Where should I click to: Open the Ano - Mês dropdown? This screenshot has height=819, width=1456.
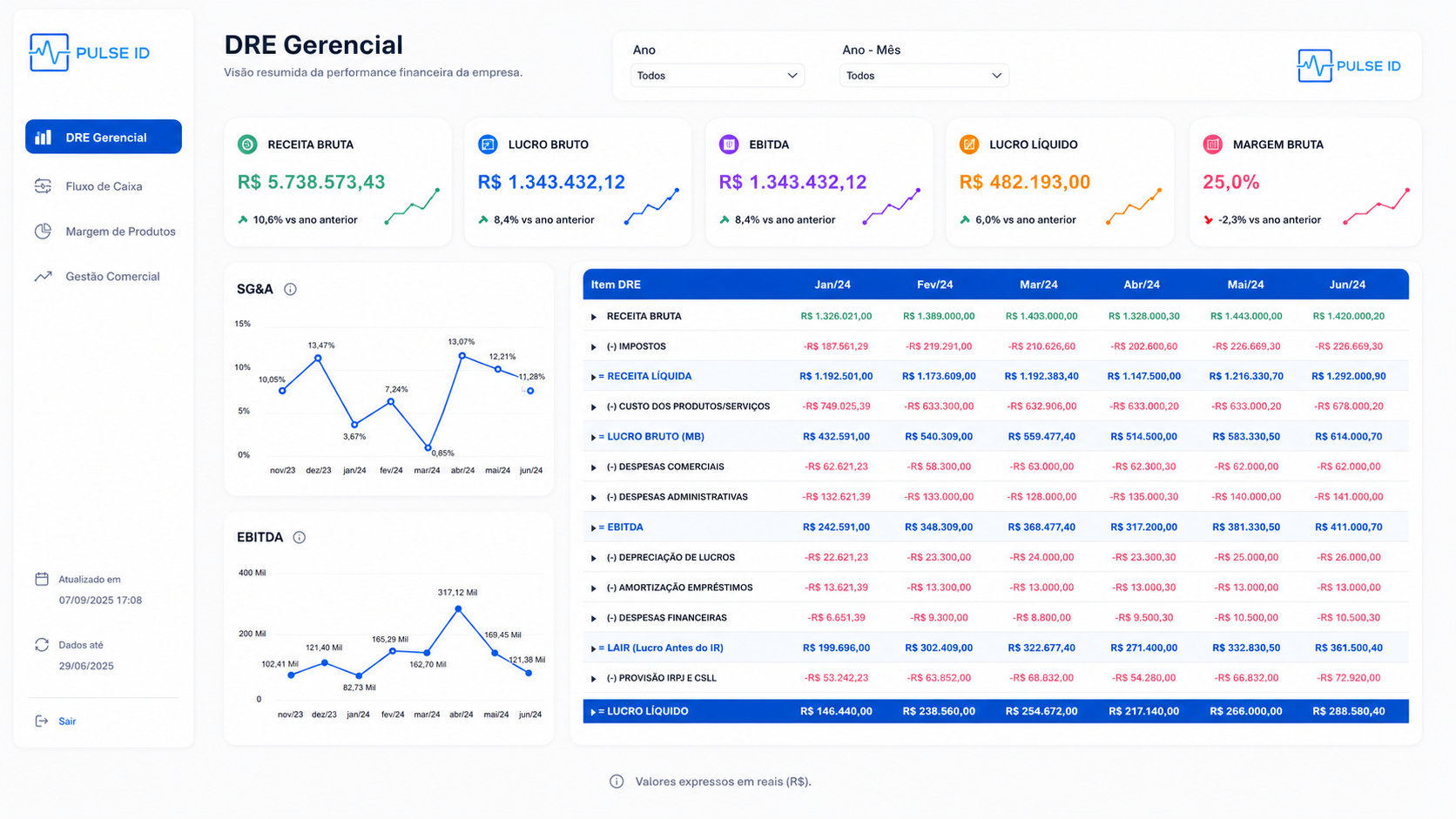924,76
